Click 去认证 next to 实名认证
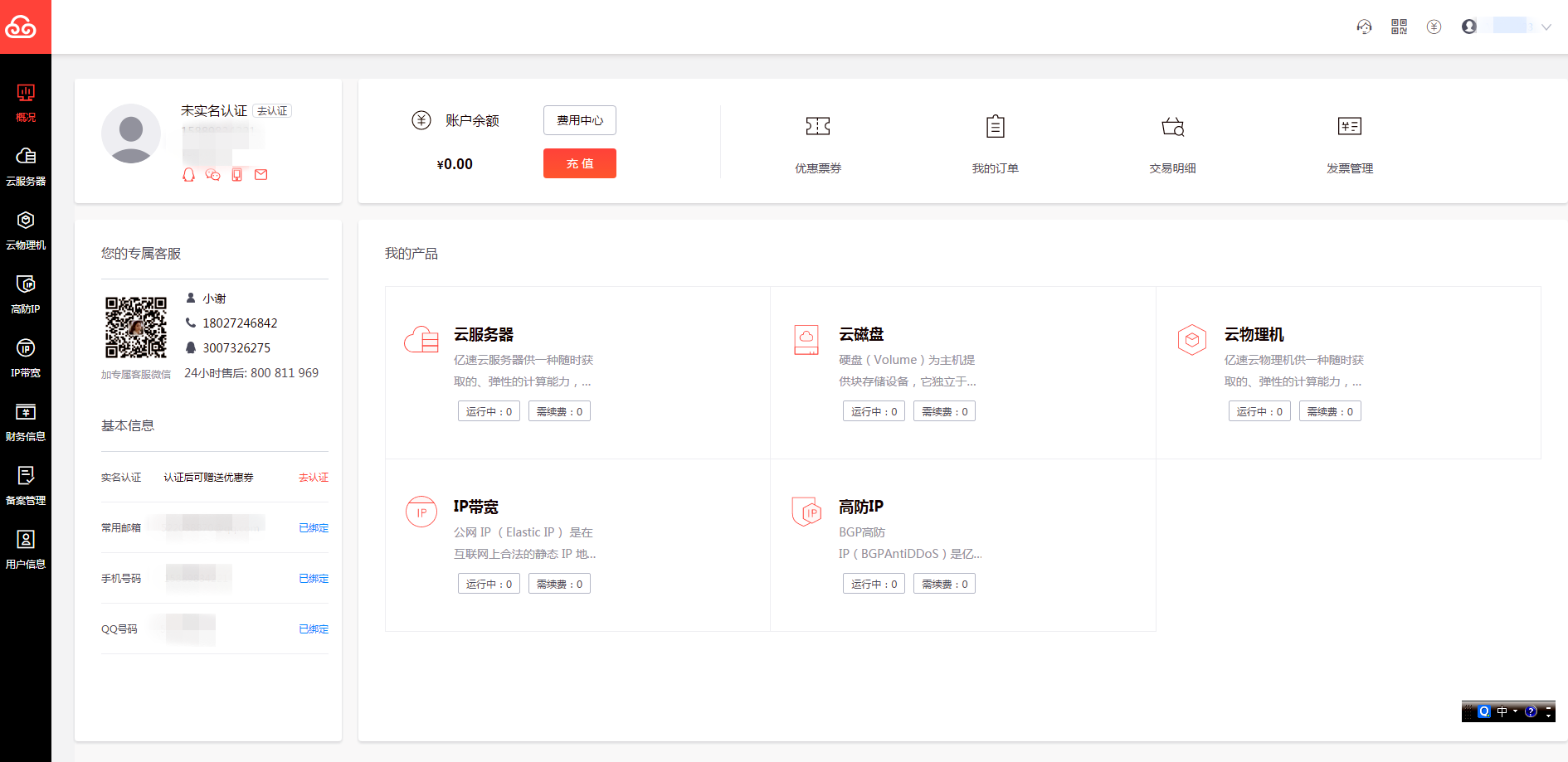The width and height of the screenshot is (1568, 762). [x=313, y=477]
